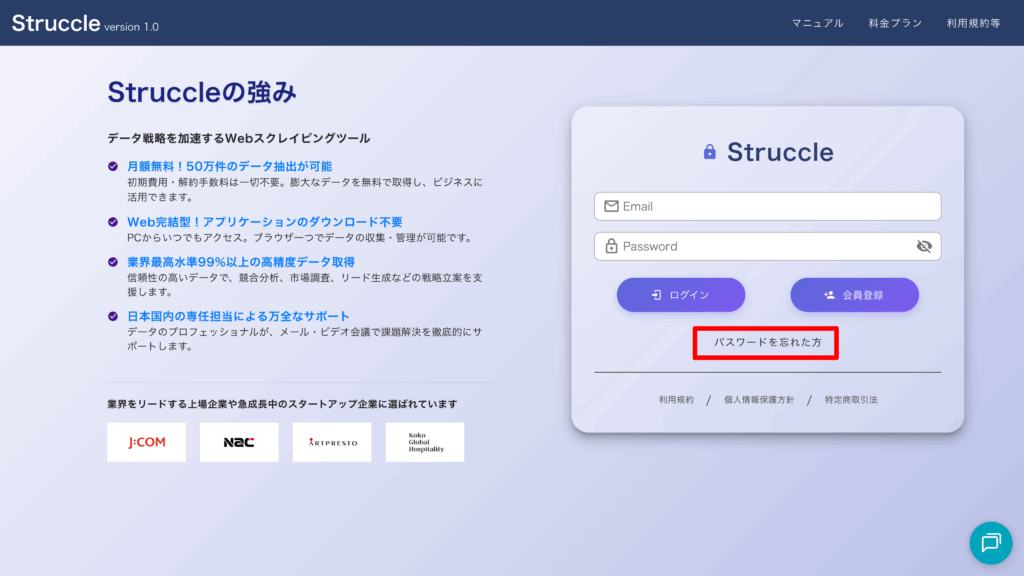Open the 個人情報保護方針 privacy link
Viewport: 1024px width, 576px height.
coord(759,400)
